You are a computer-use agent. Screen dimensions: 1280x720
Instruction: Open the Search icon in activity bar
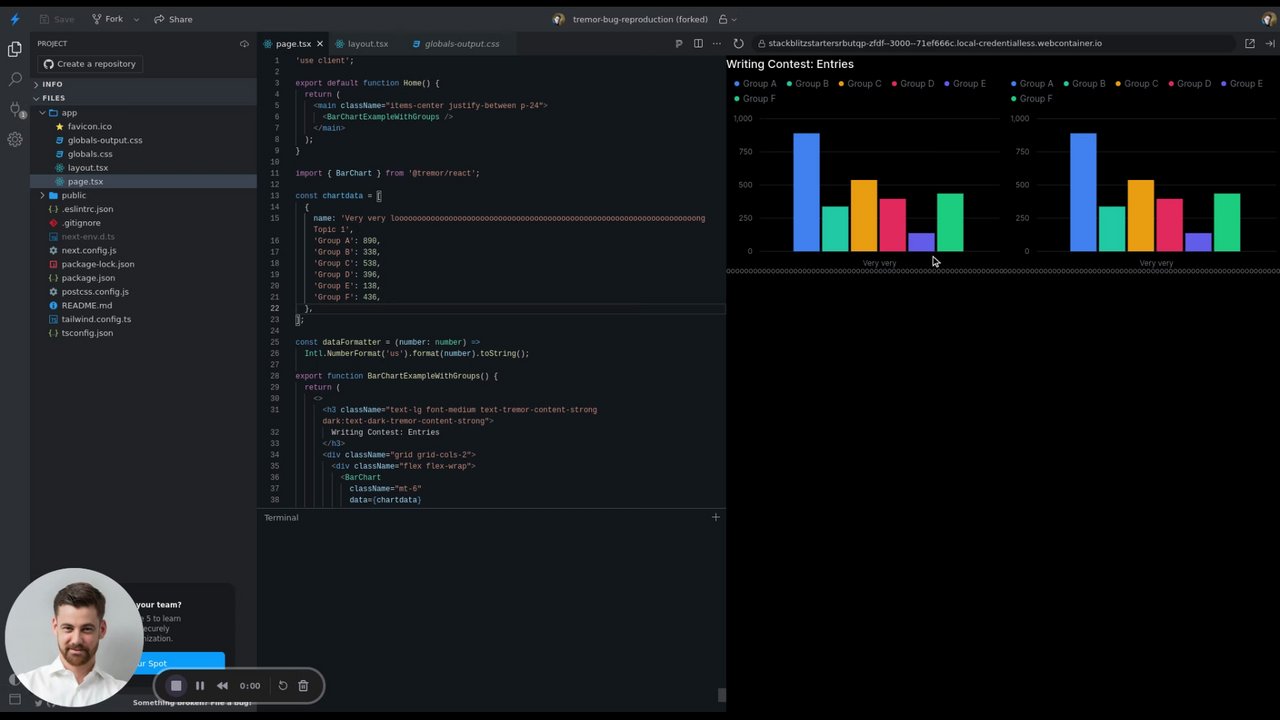coord(15,79)
